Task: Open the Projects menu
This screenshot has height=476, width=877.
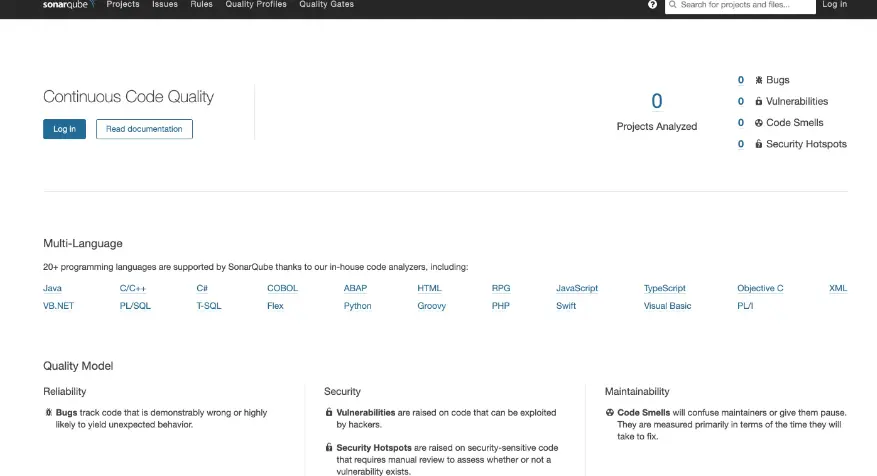Action: tap(123, 4)
